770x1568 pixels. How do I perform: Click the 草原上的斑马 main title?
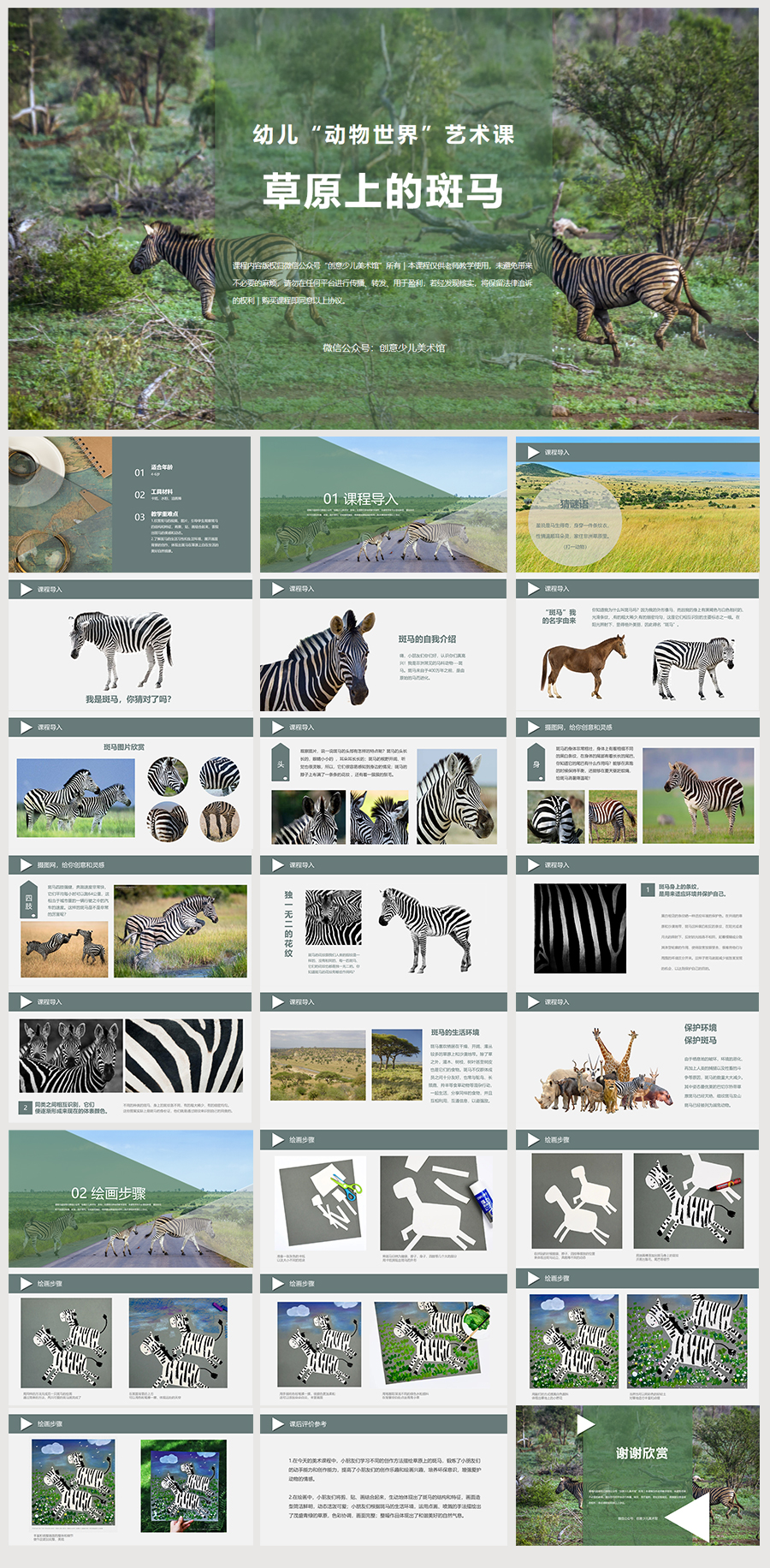pos(382,191)
